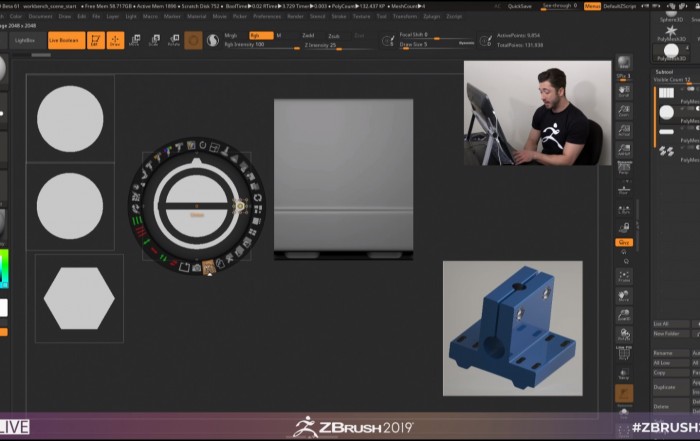Adjust the Z Intensity slider

(320, 45)
